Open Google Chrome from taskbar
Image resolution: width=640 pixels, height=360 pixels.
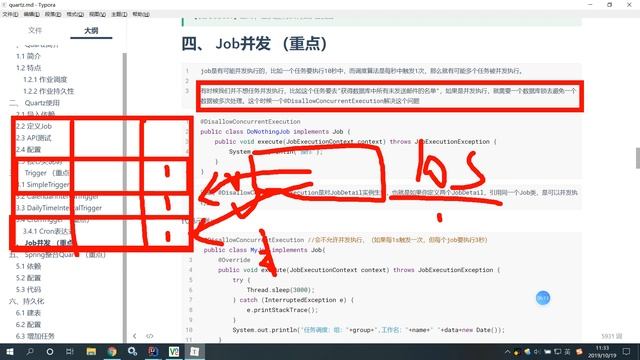click(x=112, y=351)
